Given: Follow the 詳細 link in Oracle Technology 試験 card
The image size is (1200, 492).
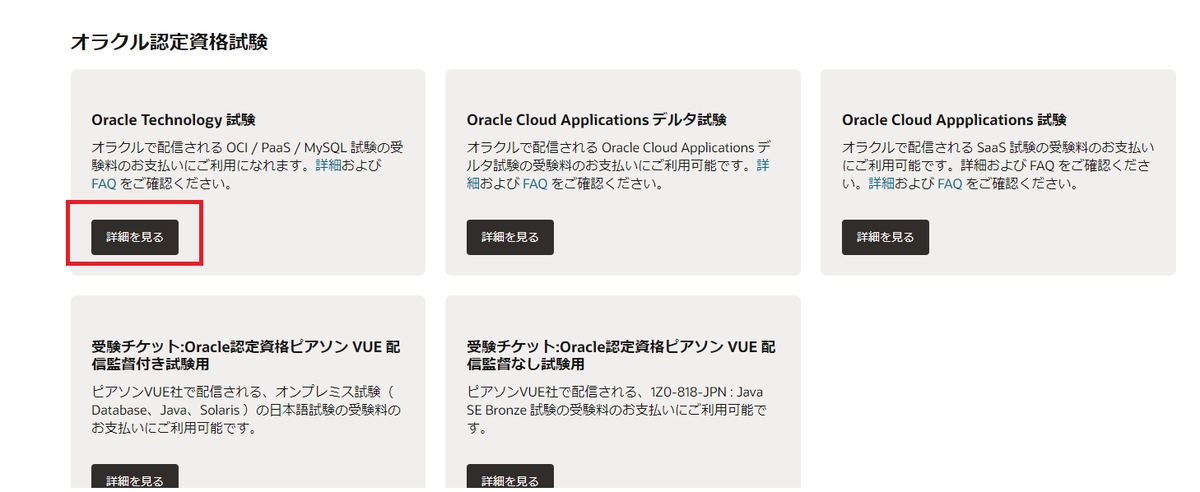Looking at the screenshot, I should pyautogui.click(x=329, y=165).
